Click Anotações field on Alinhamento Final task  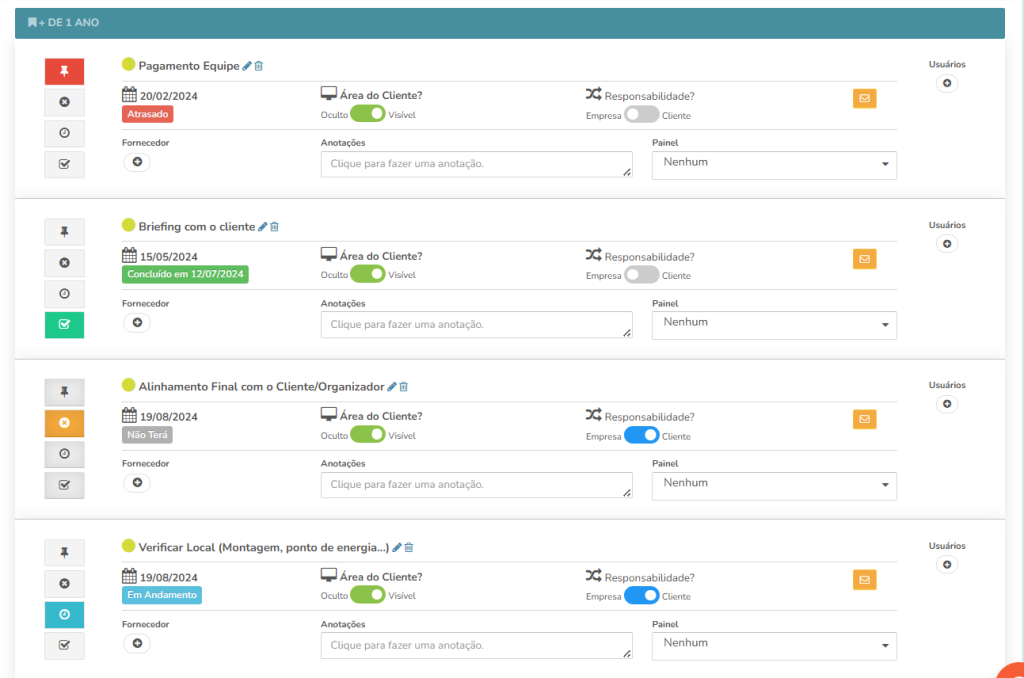point(476,485)
